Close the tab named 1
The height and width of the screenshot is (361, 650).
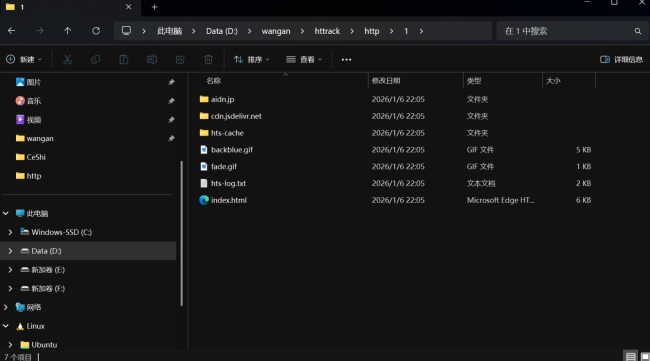coord(129,7)
